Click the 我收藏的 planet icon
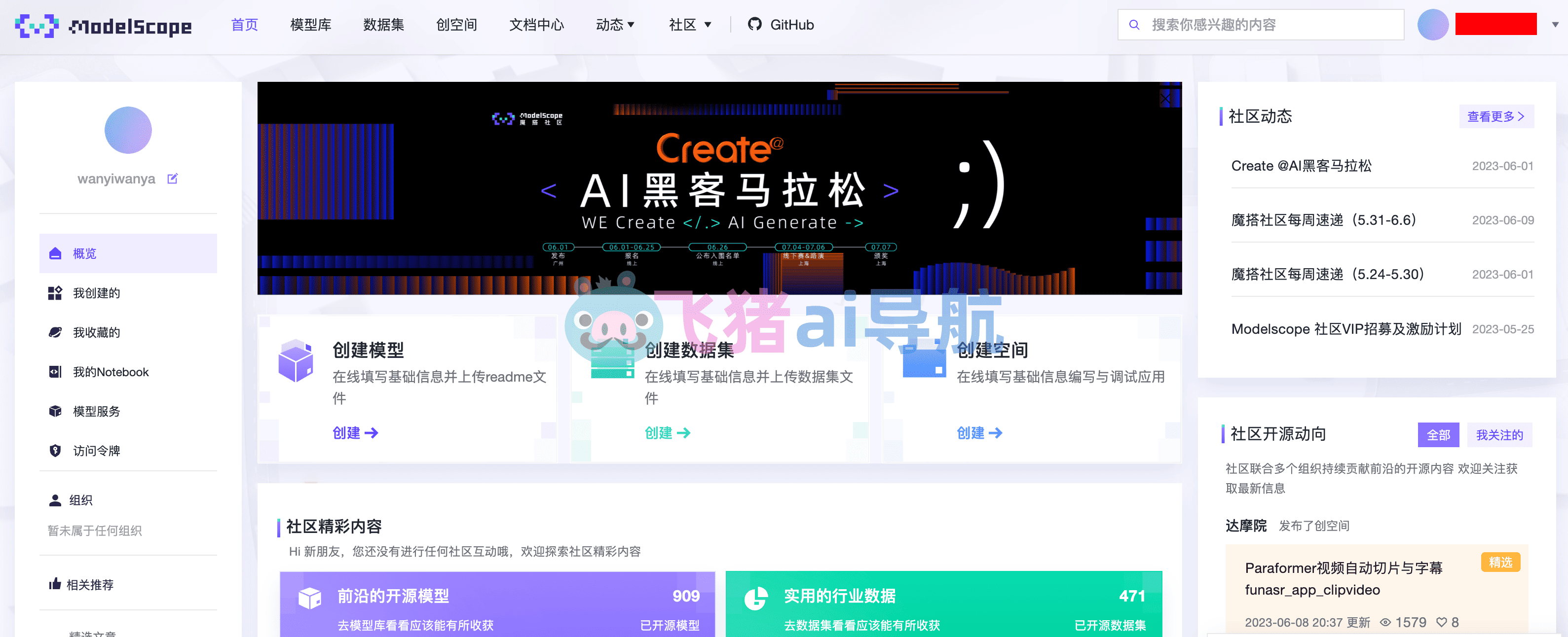 [55, 332]
